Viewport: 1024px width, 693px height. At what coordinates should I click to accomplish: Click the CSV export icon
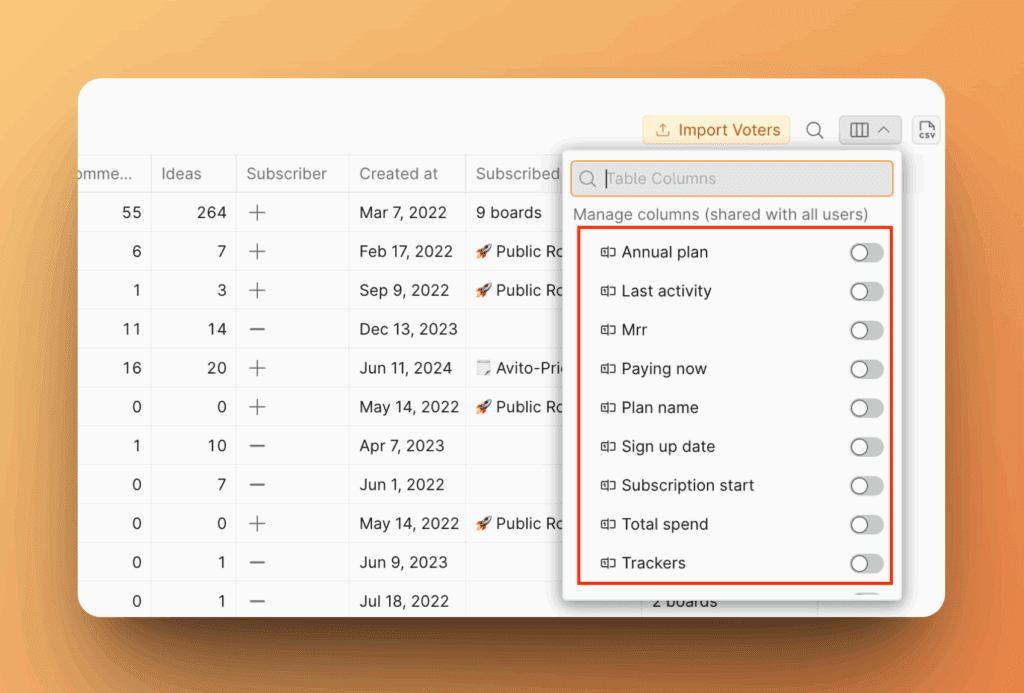click(x=926, y=130)
